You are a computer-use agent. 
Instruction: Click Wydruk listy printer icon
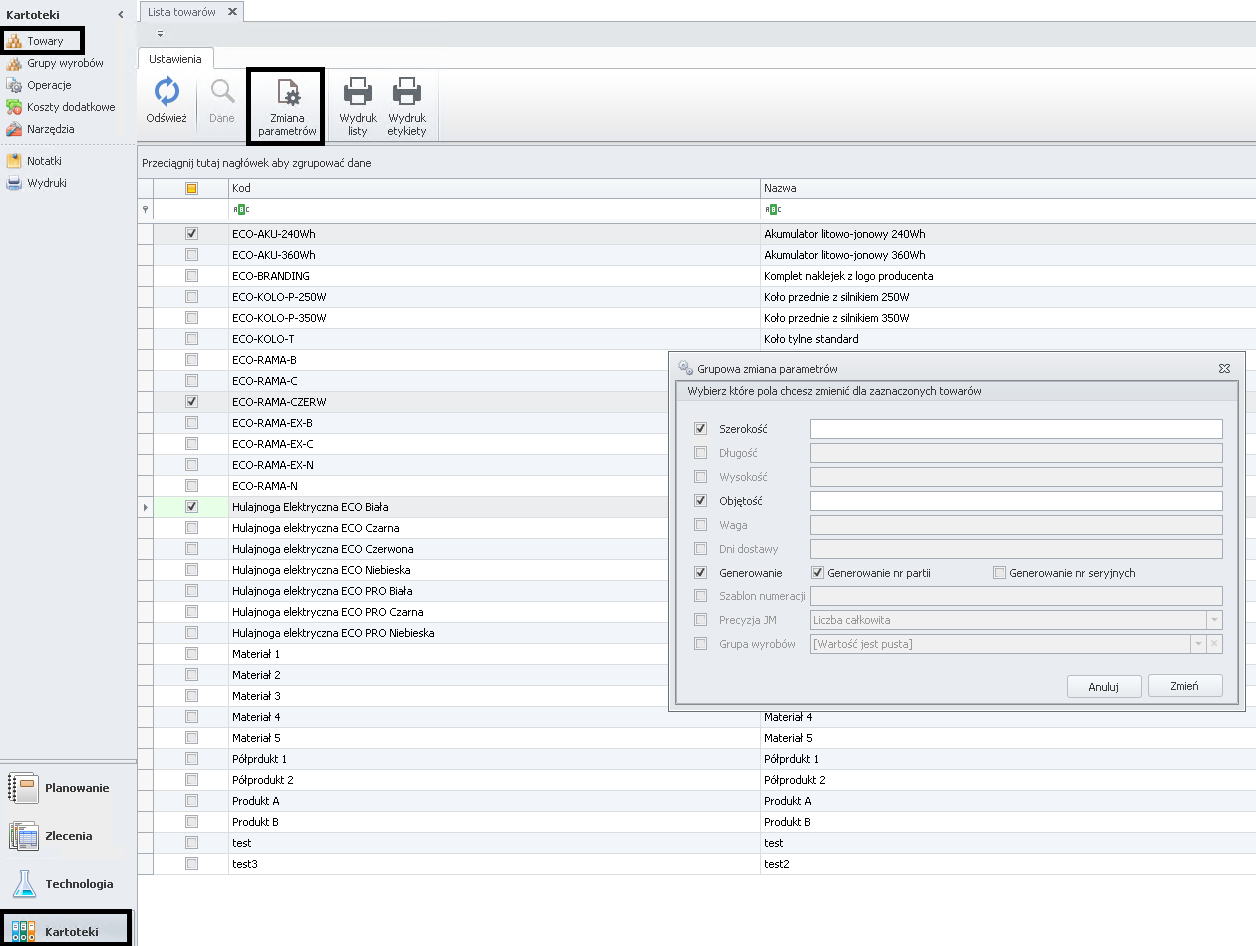tap(358, 93)
